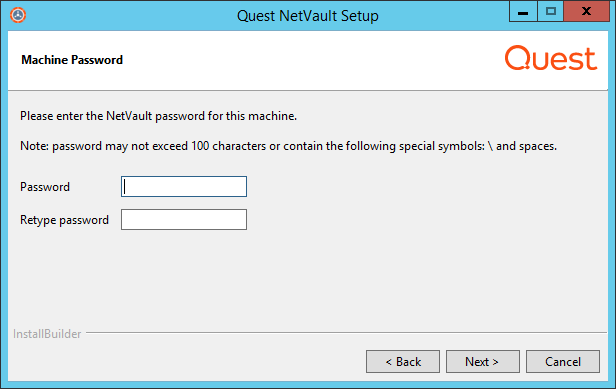
Task: Click the Quest NetVault Setup title text
Action: click(308, 16)
